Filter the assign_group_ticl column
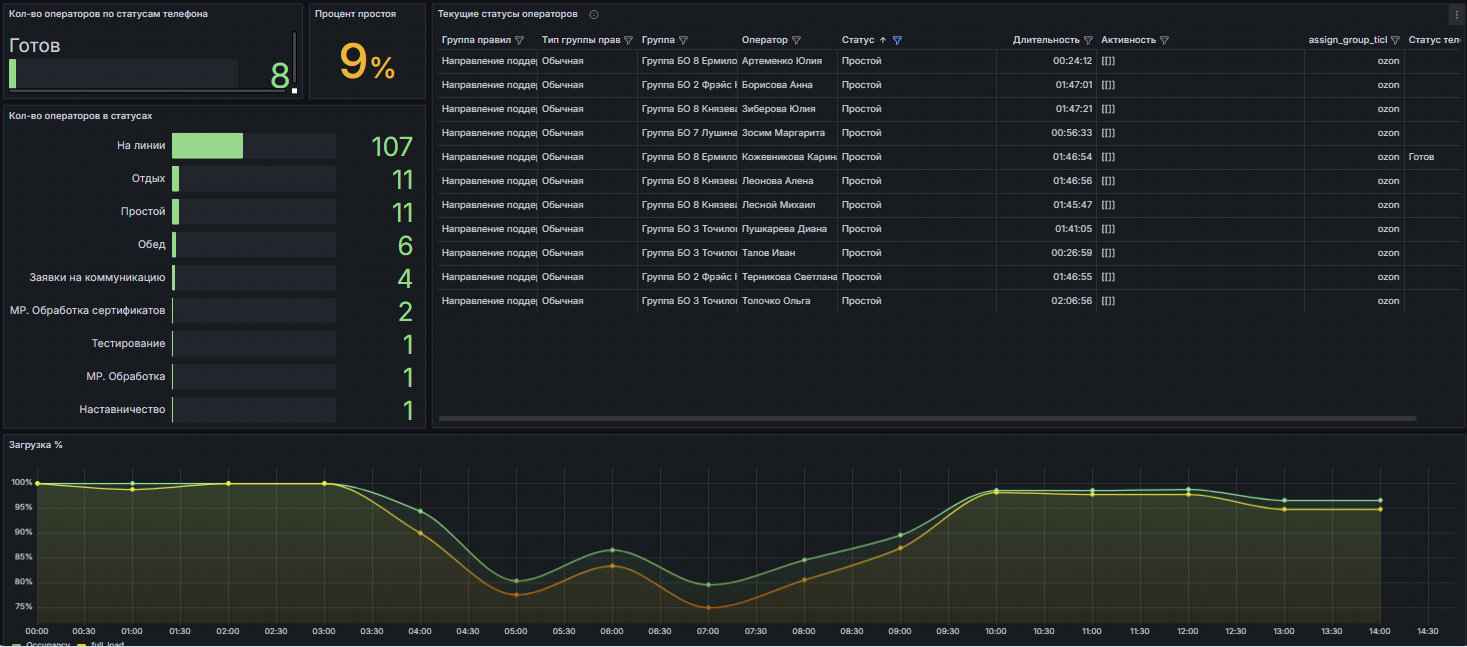The width and height of the screenshot is (1467, 647). click(1395, 41)
